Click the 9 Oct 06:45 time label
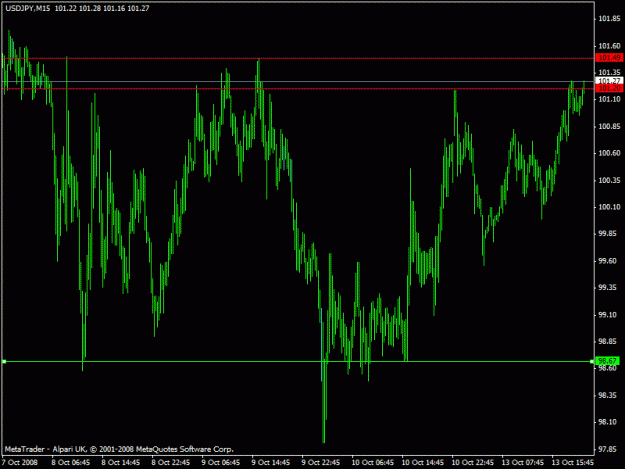This screenshot has width=625, height=469. [x=221, y=462]
